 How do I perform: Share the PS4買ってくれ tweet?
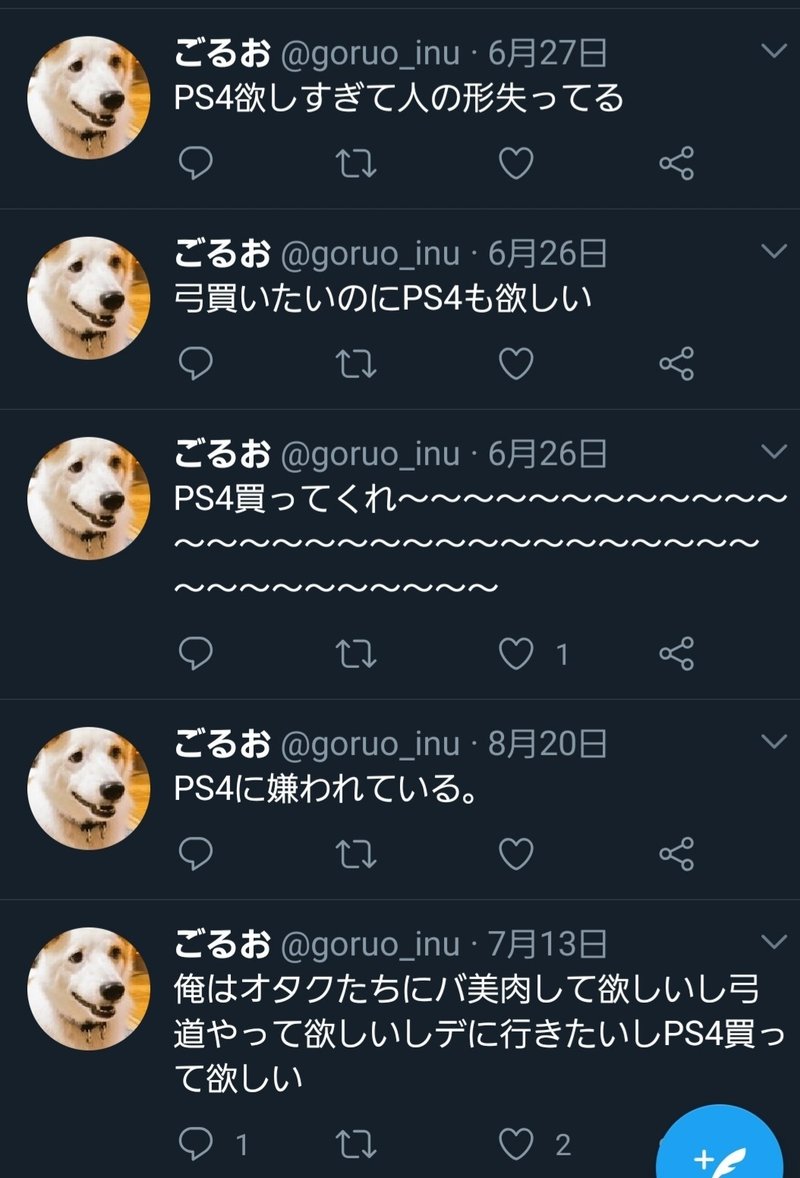[x=676, y=653]
